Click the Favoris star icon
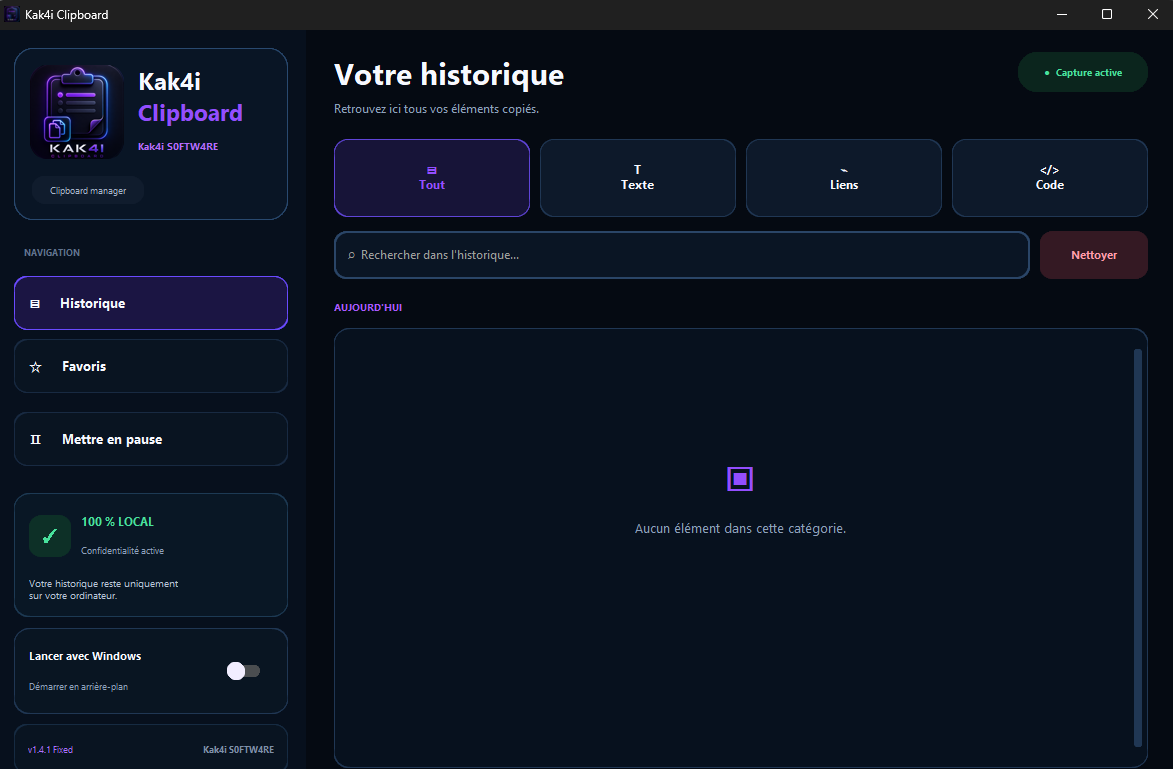The width and height of the screenshot is (1173, 769). (x=35, y=367)
